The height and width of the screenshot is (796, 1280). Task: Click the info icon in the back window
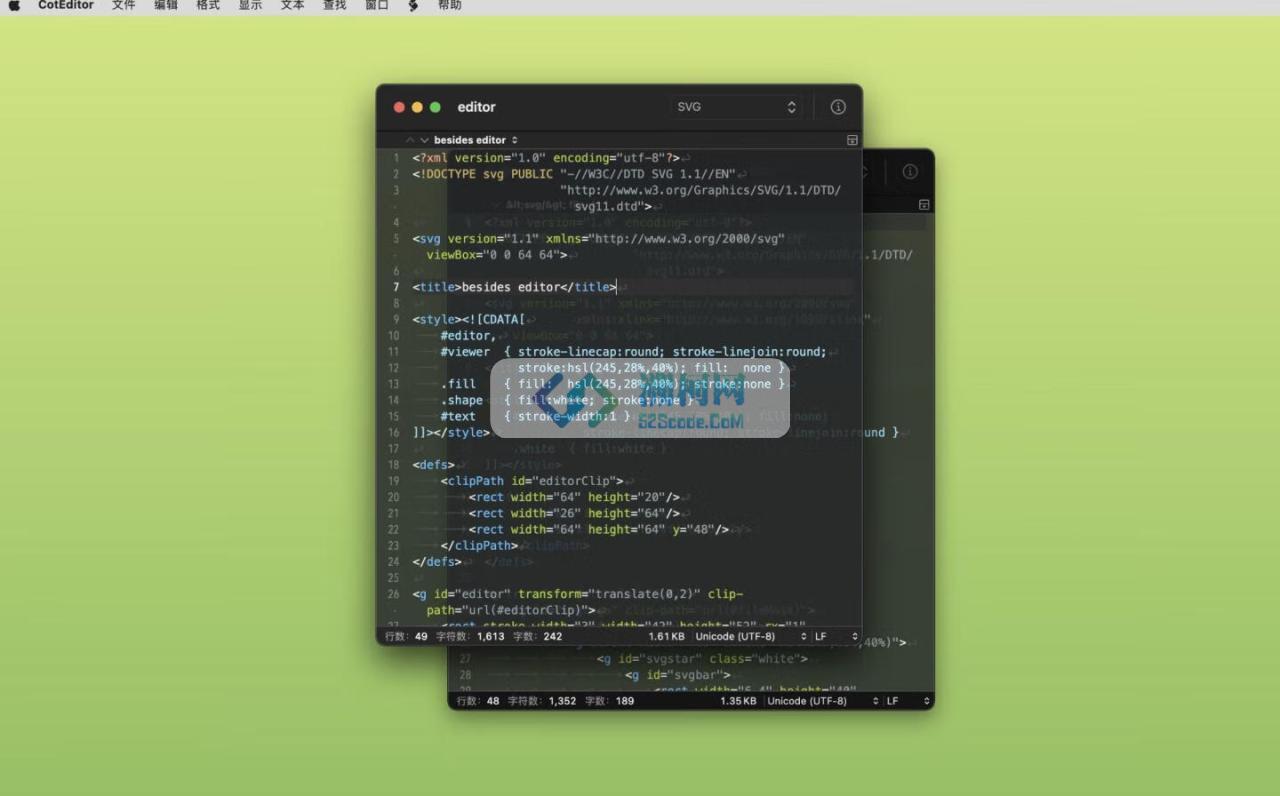point(910,171)
